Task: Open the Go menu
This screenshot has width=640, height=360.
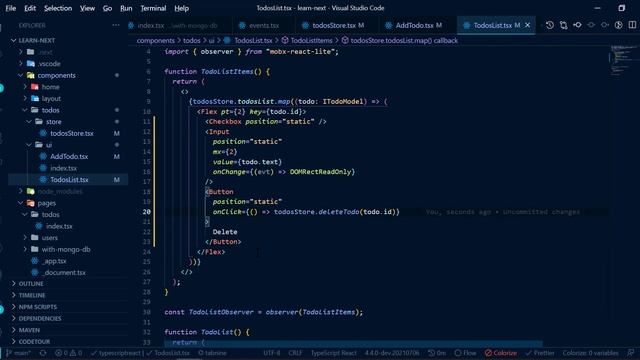Action: point(107,8)
